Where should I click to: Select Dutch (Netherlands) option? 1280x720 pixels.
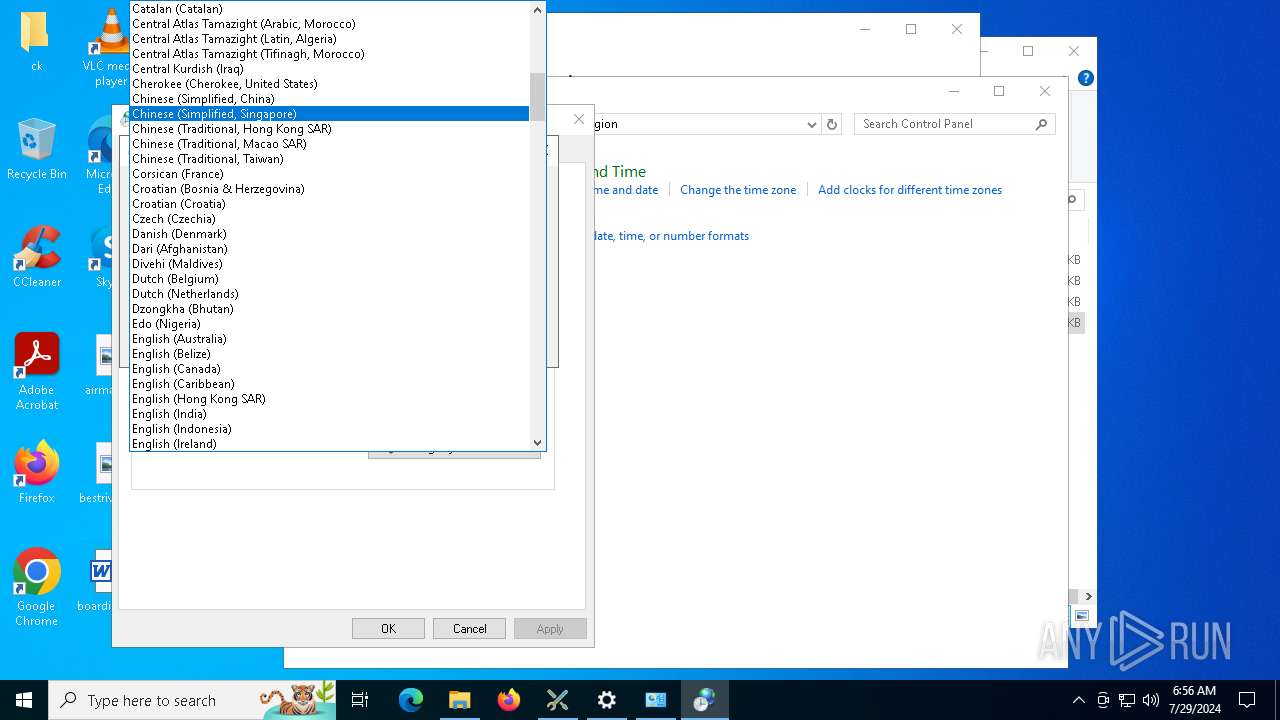[x=329, y=294]
